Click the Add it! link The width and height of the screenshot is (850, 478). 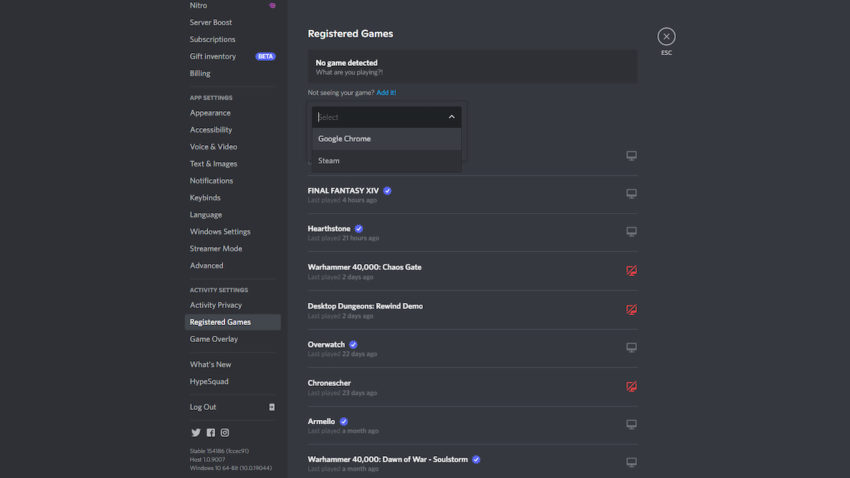(386, 93)
